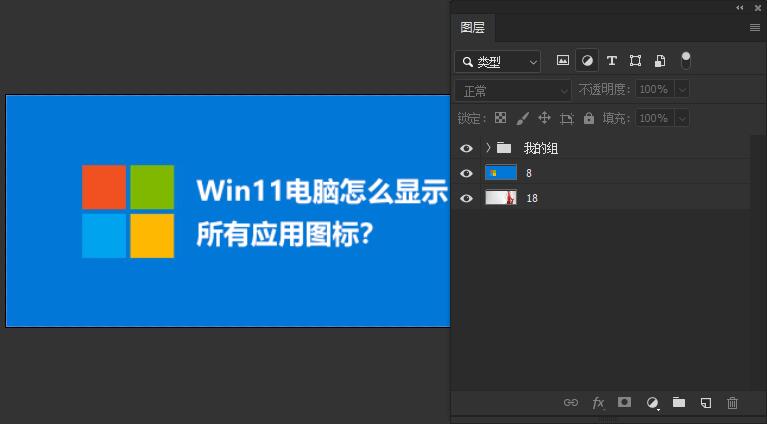Click the canvas headline text Win11电脑怎么显示
The width and height of the screenshot is (767, 424).
click(x=322, y=191)
